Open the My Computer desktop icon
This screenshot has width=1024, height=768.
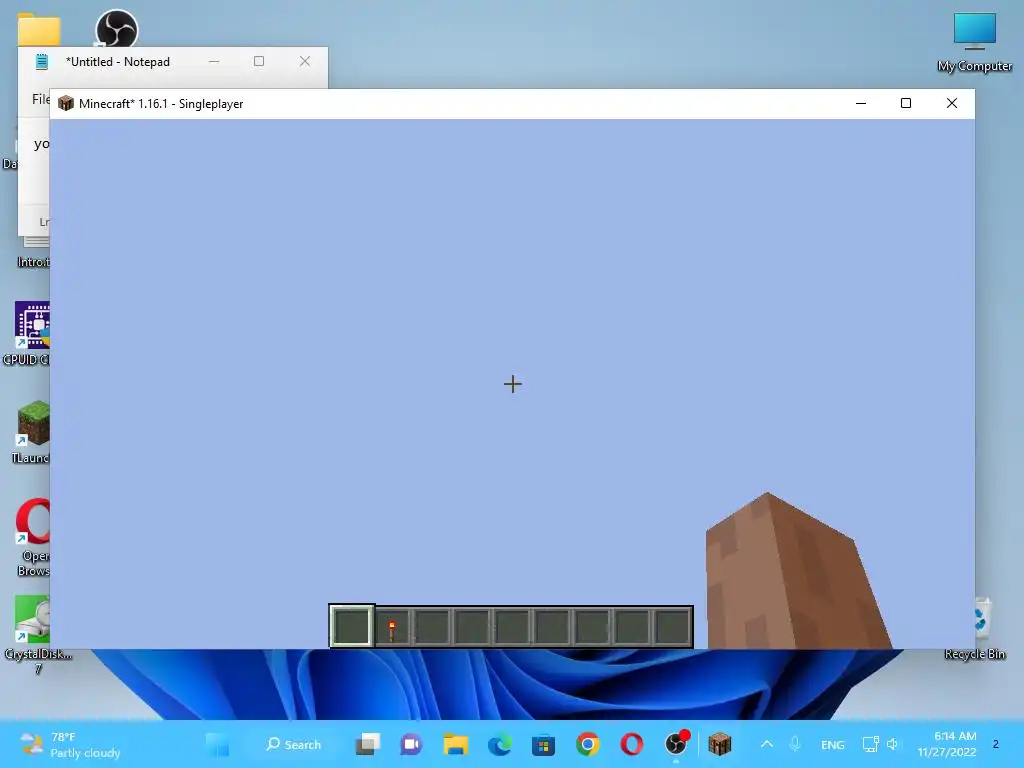[974, 43]
